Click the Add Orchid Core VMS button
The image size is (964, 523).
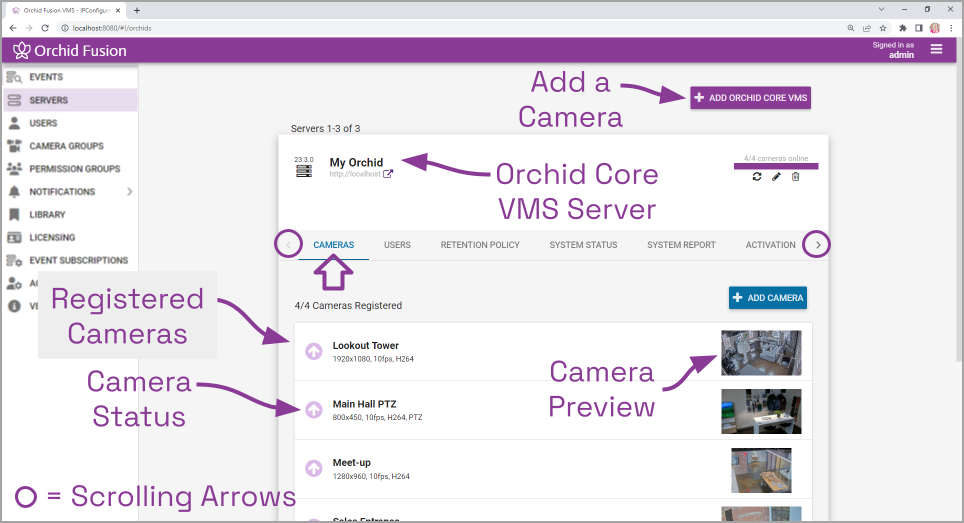(750, 97)
